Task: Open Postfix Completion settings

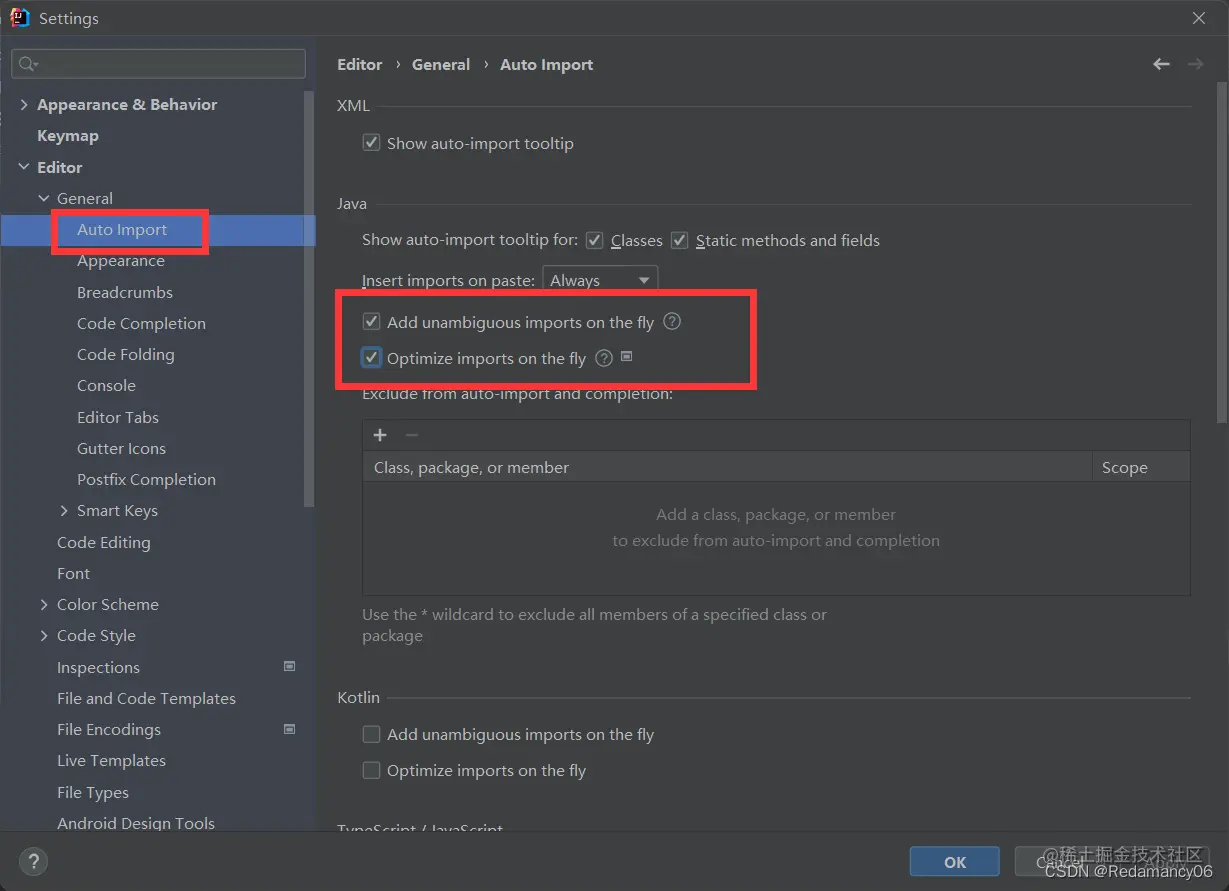Action: click(146, 479)
